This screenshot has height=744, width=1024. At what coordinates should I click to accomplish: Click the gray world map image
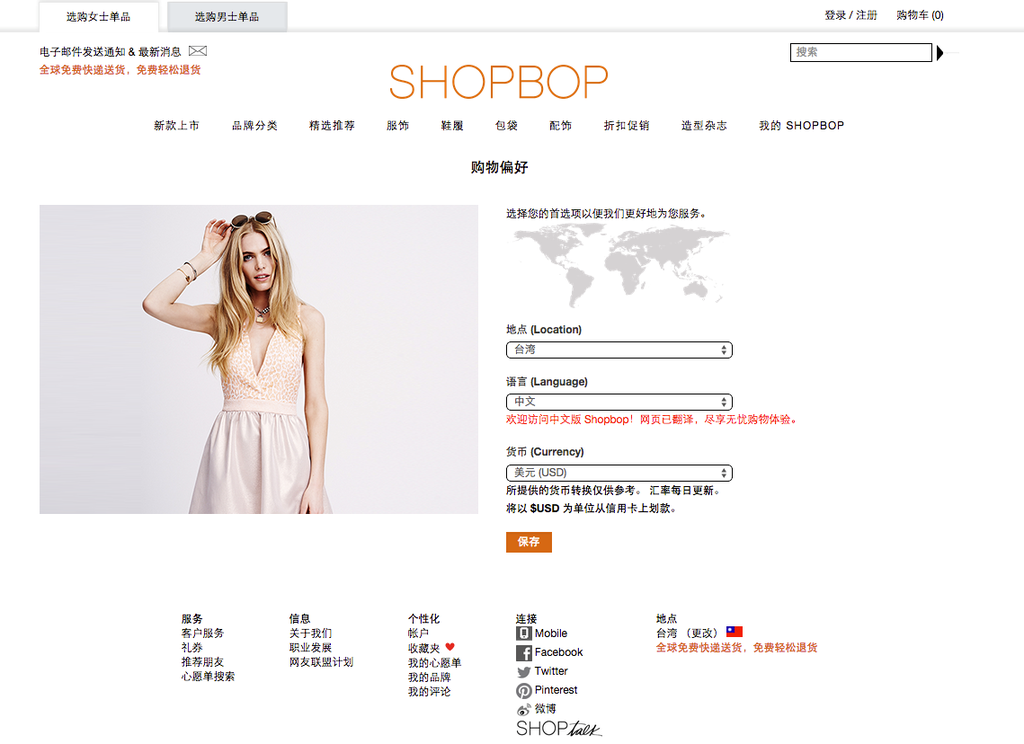click(619, 265)
